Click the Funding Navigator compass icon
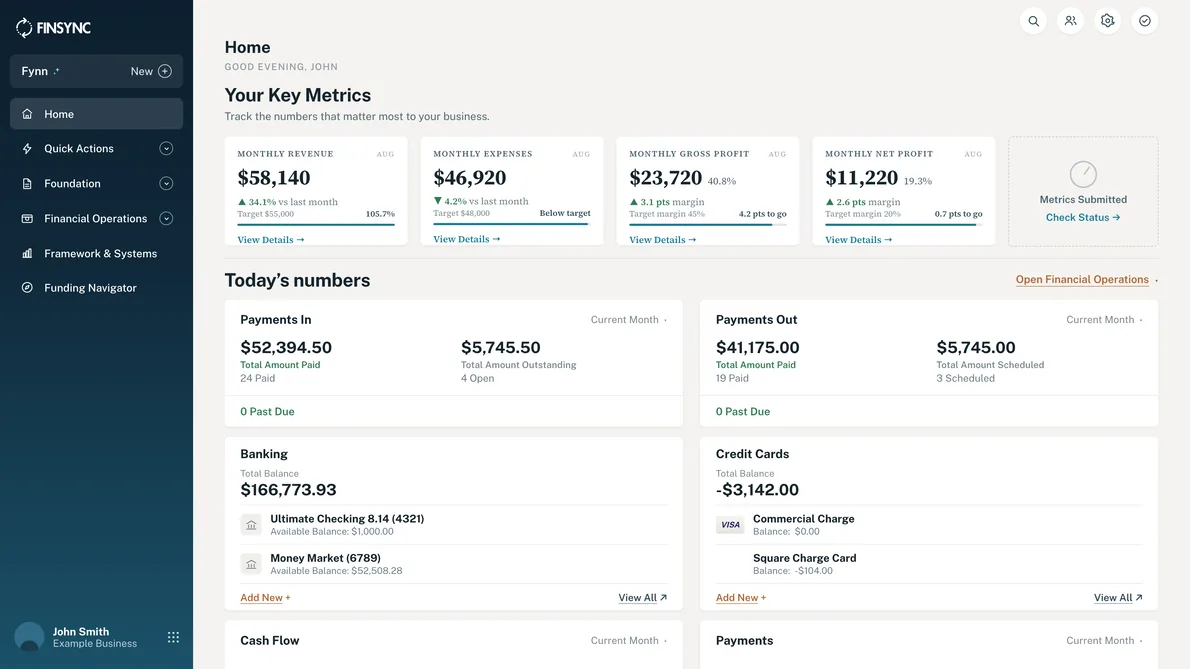 (x=27, y=287)
